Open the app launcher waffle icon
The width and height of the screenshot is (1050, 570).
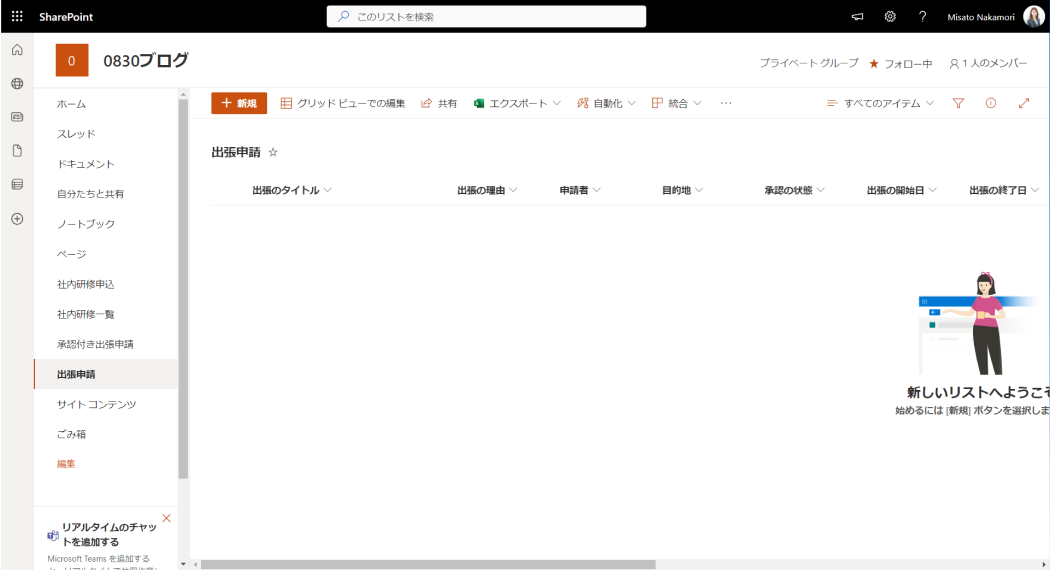[x=17, y=16]
